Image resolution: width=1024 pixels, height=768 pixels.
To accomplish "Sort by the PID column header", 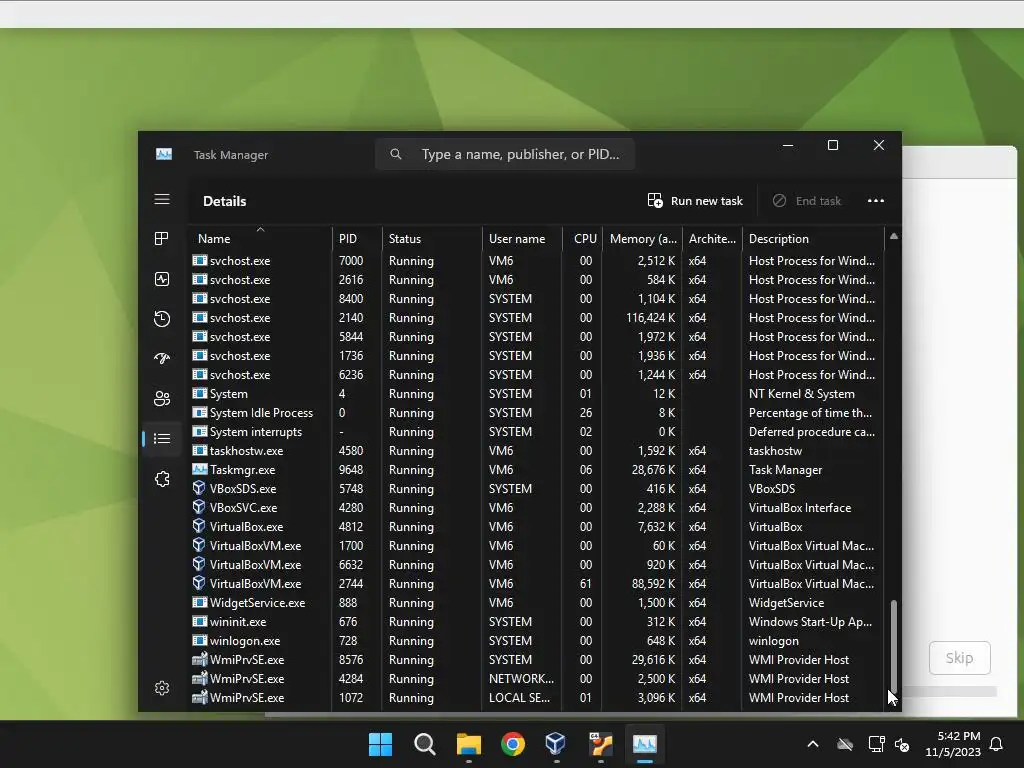I will point(357,238).
